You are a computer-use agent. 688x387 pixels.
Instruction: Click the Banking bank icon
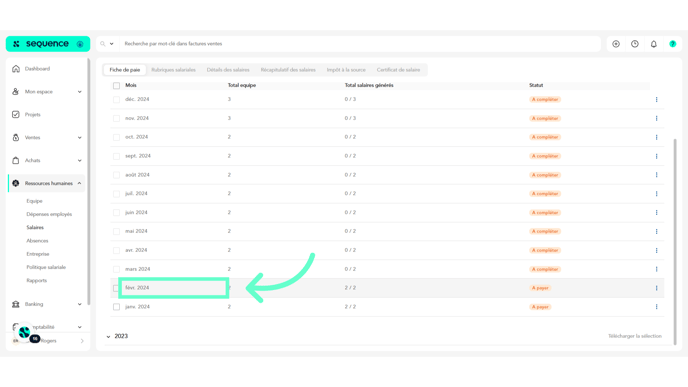click(16, 304)
